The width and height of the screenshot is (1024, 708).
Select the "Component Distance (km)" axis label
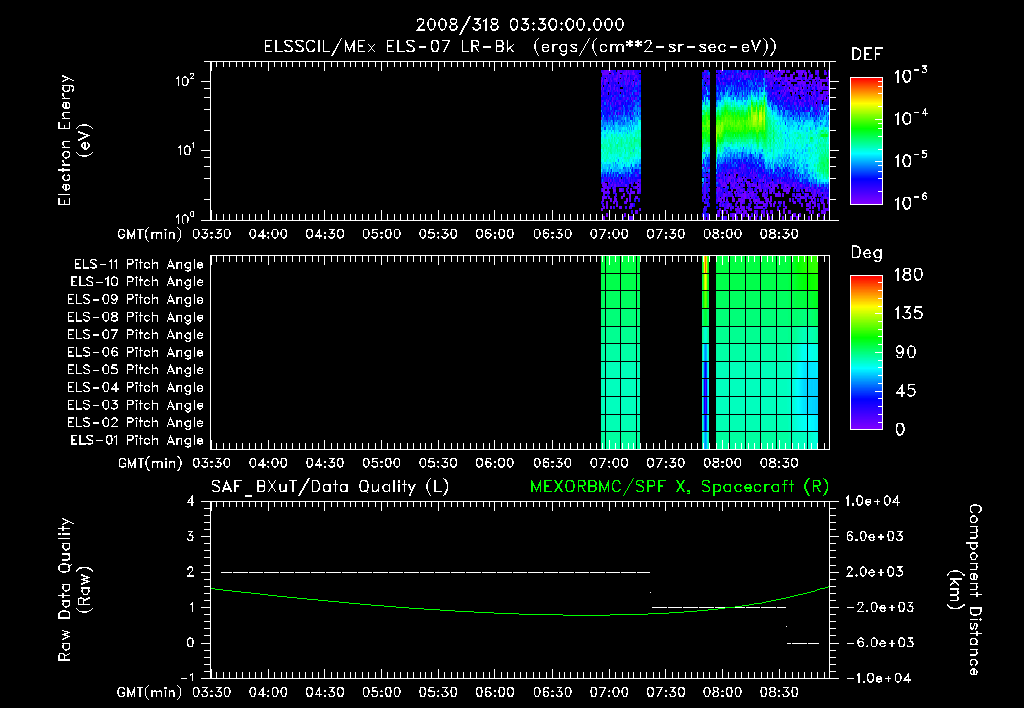pos(965,590)
